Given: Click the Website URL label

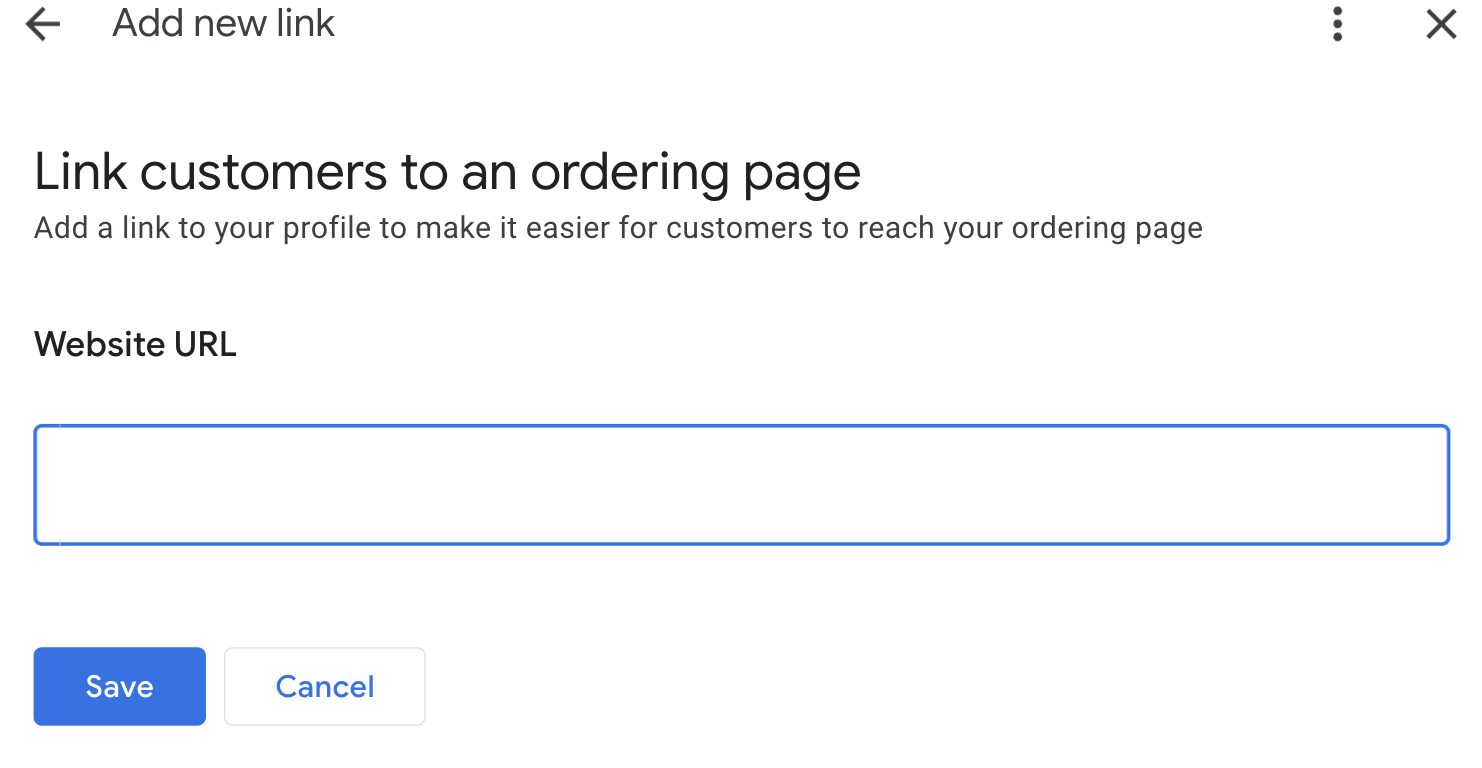Looking at the screenshot, I should point(135,344).
